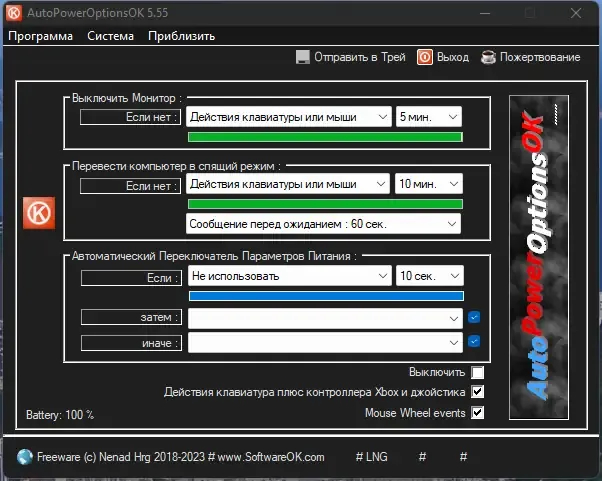
Task: Enable the Выключить checkbox
Action: pyautogui.click(x=478, y=372)
